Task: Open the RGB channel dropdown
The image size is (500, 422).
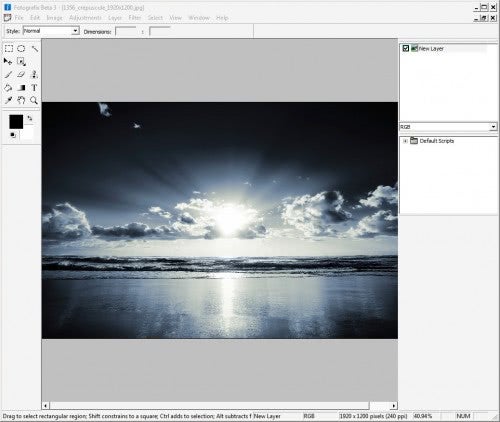Action: (x=448, y=127)
